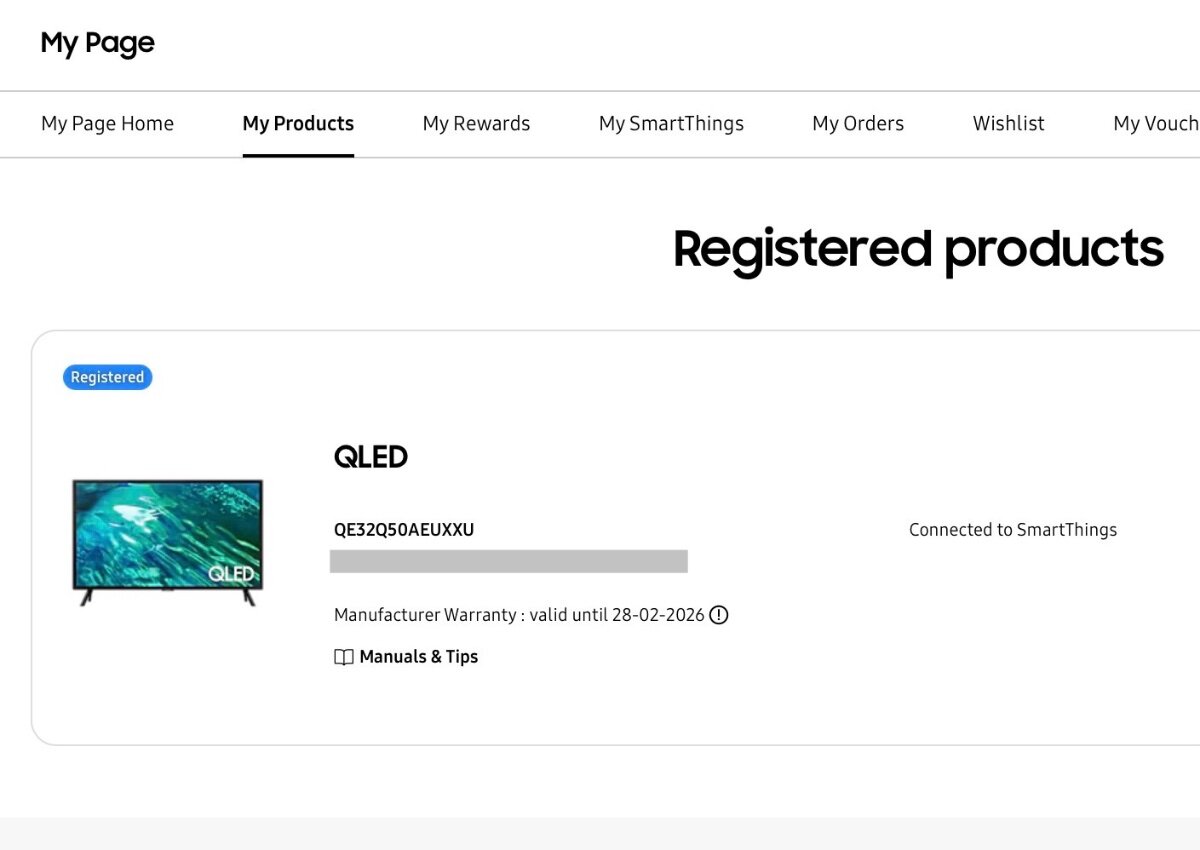Click the Manufacturer Warranty validity text
Image resolution: width=1200 pixels, height=850 pixels.
[x=519, y=615]
